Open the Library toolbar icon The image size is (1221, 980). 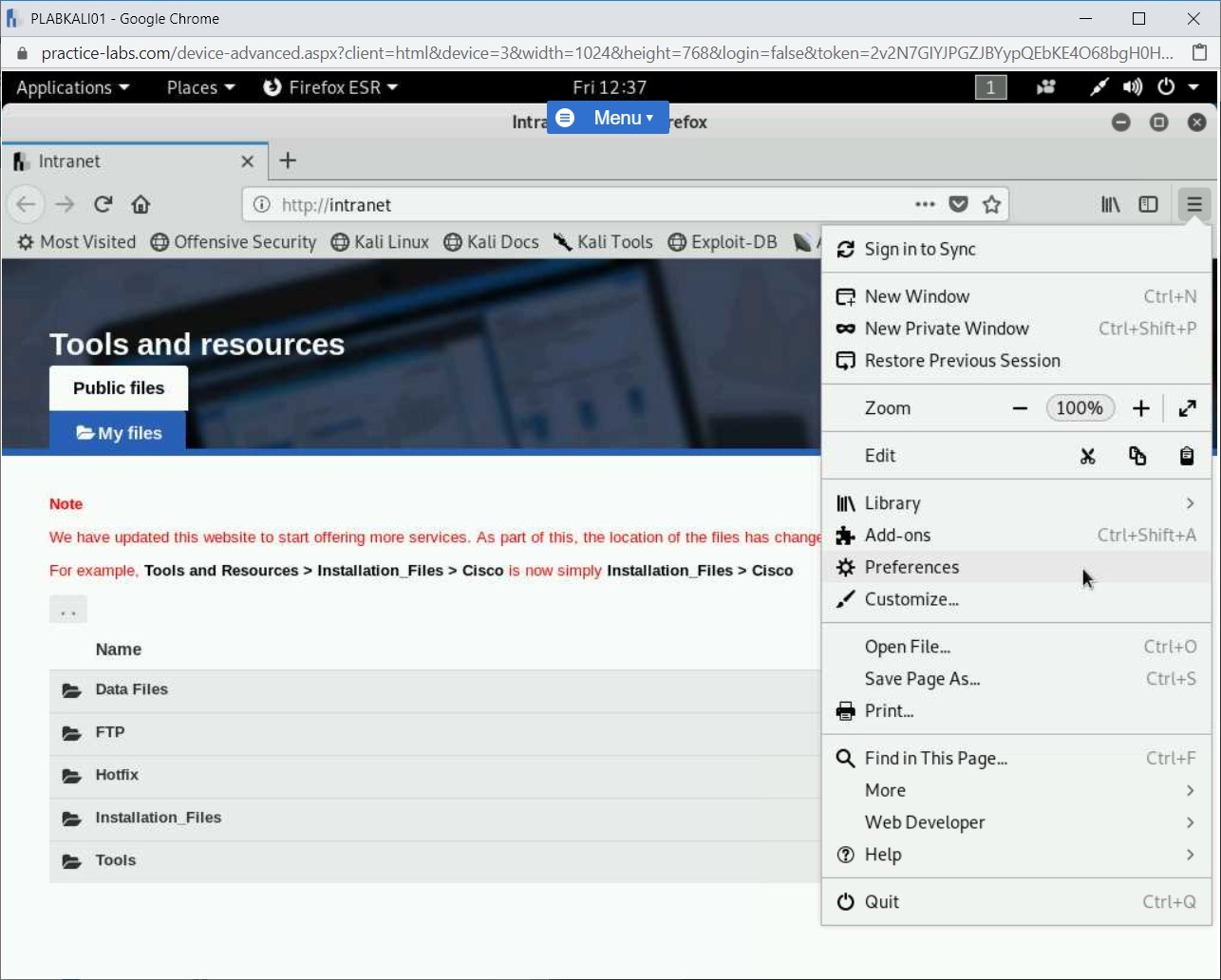coord(1110,204)
